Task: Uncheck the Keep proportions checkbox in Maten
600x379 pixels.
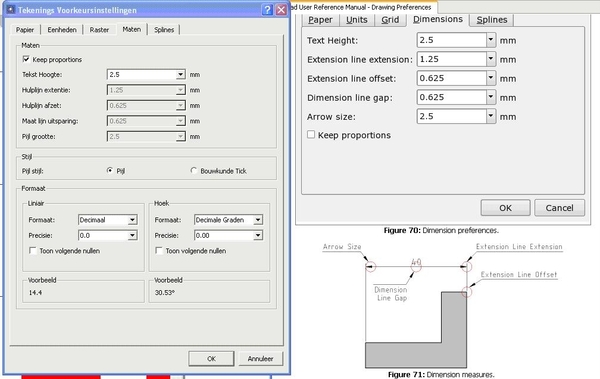Action: [26, 59]
